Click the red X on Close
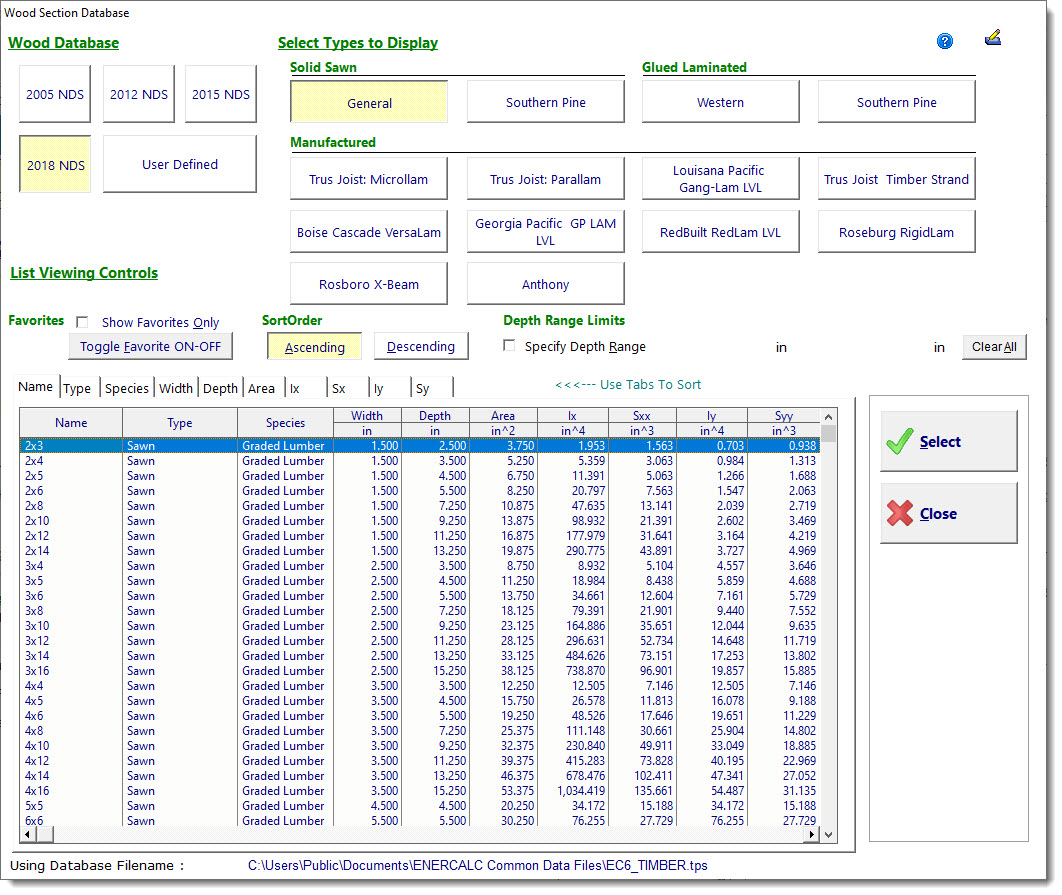Screen dimensions: 1062x895 click(900, 514)
